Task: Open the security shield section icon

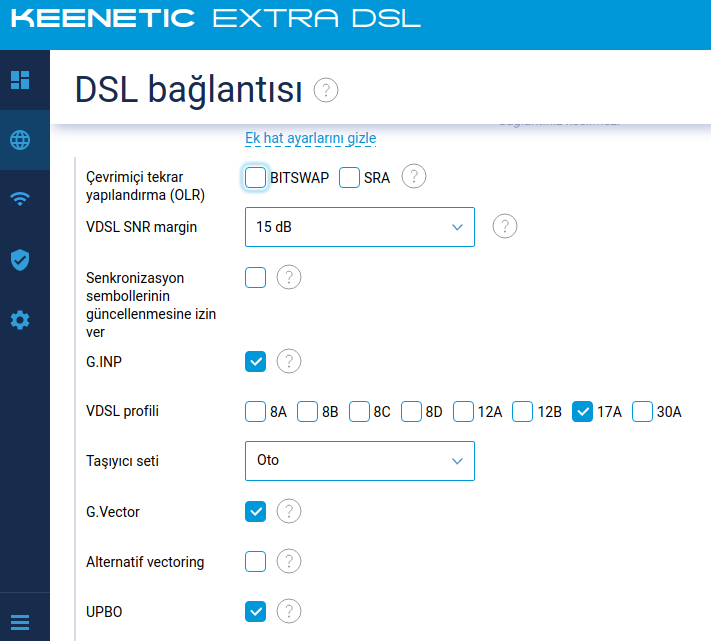Action: (20, 260)
